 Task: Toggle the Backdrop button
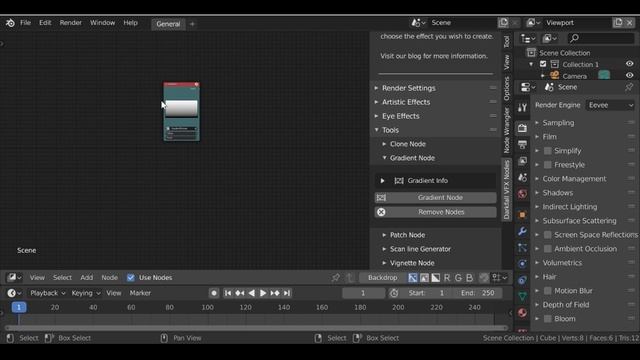tap(382, 278)
